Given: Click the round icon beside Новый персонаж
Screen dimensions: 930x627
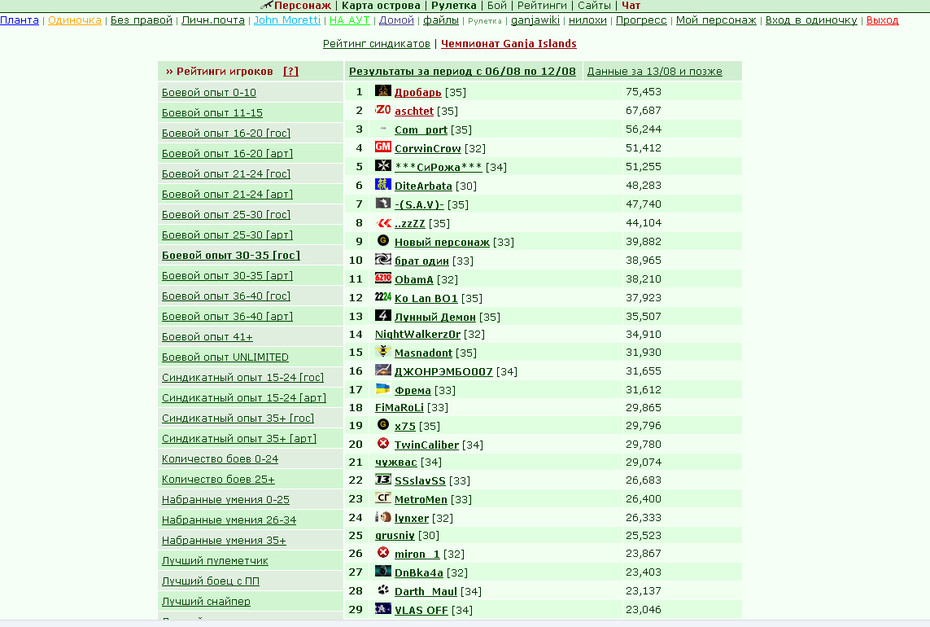Looking at the screenshot, I should point(383,241).
